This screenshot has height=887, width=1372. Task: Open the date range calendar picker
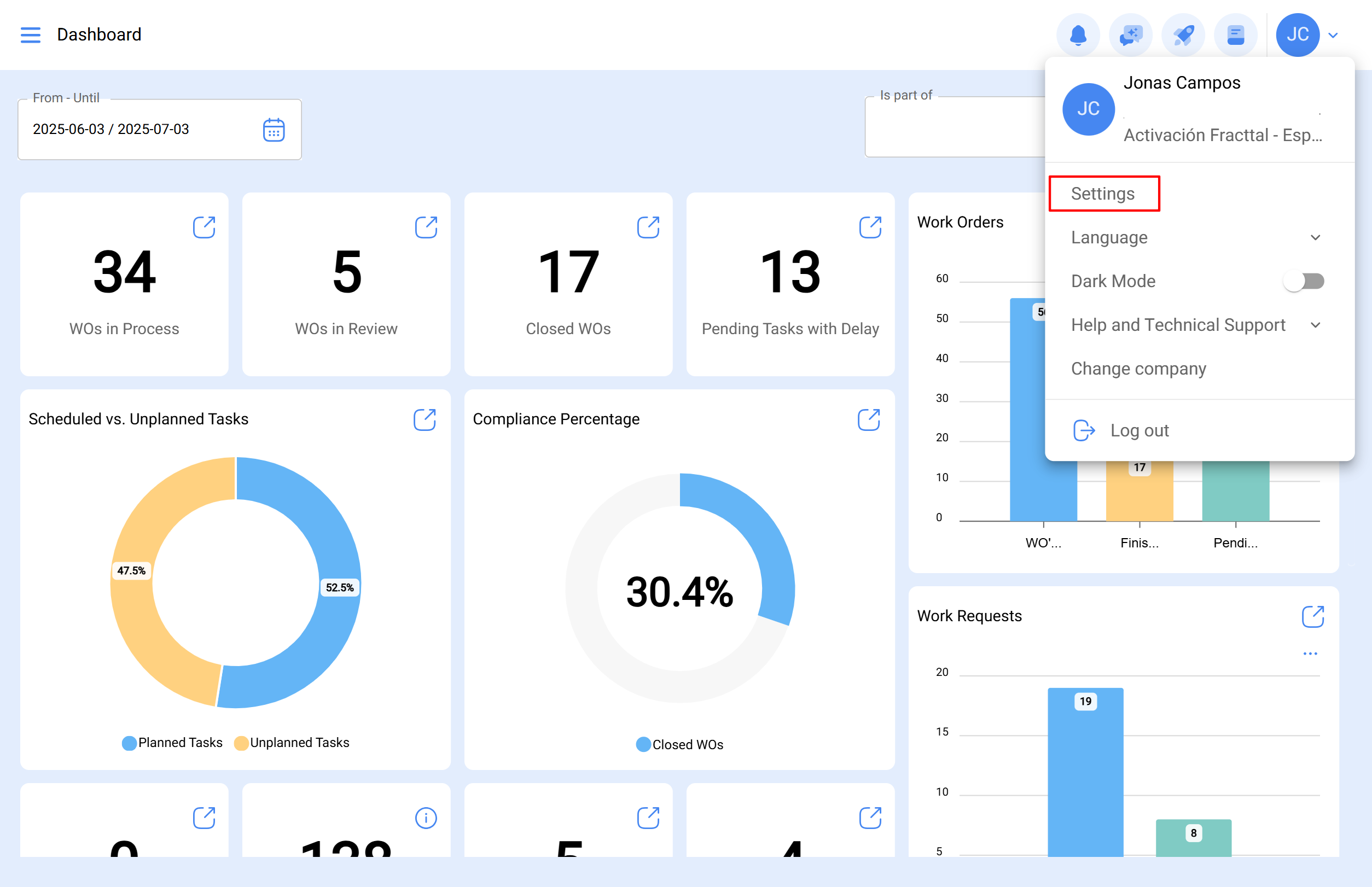pyautogui.click(x=274, y=130)
